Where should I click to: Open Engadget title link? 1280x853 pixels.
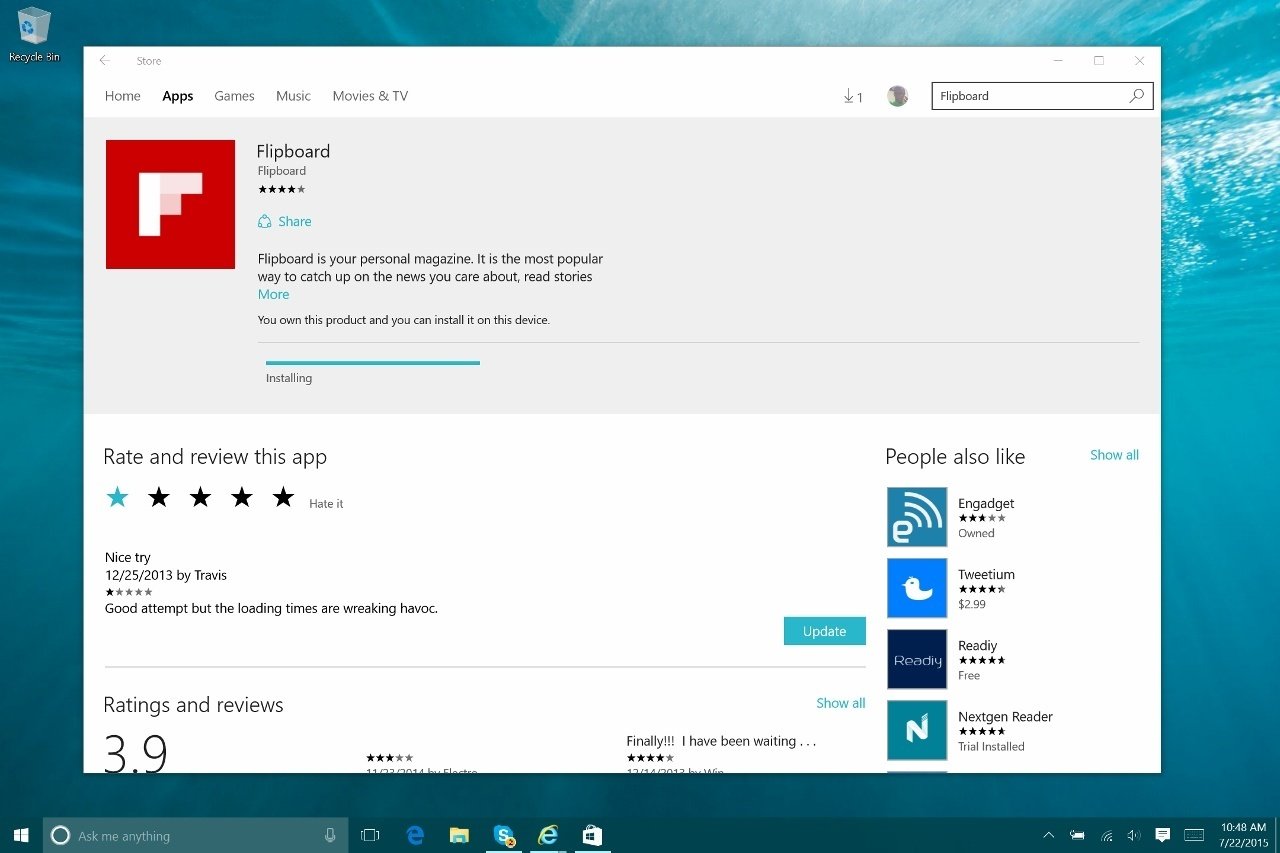pos(986,503)
